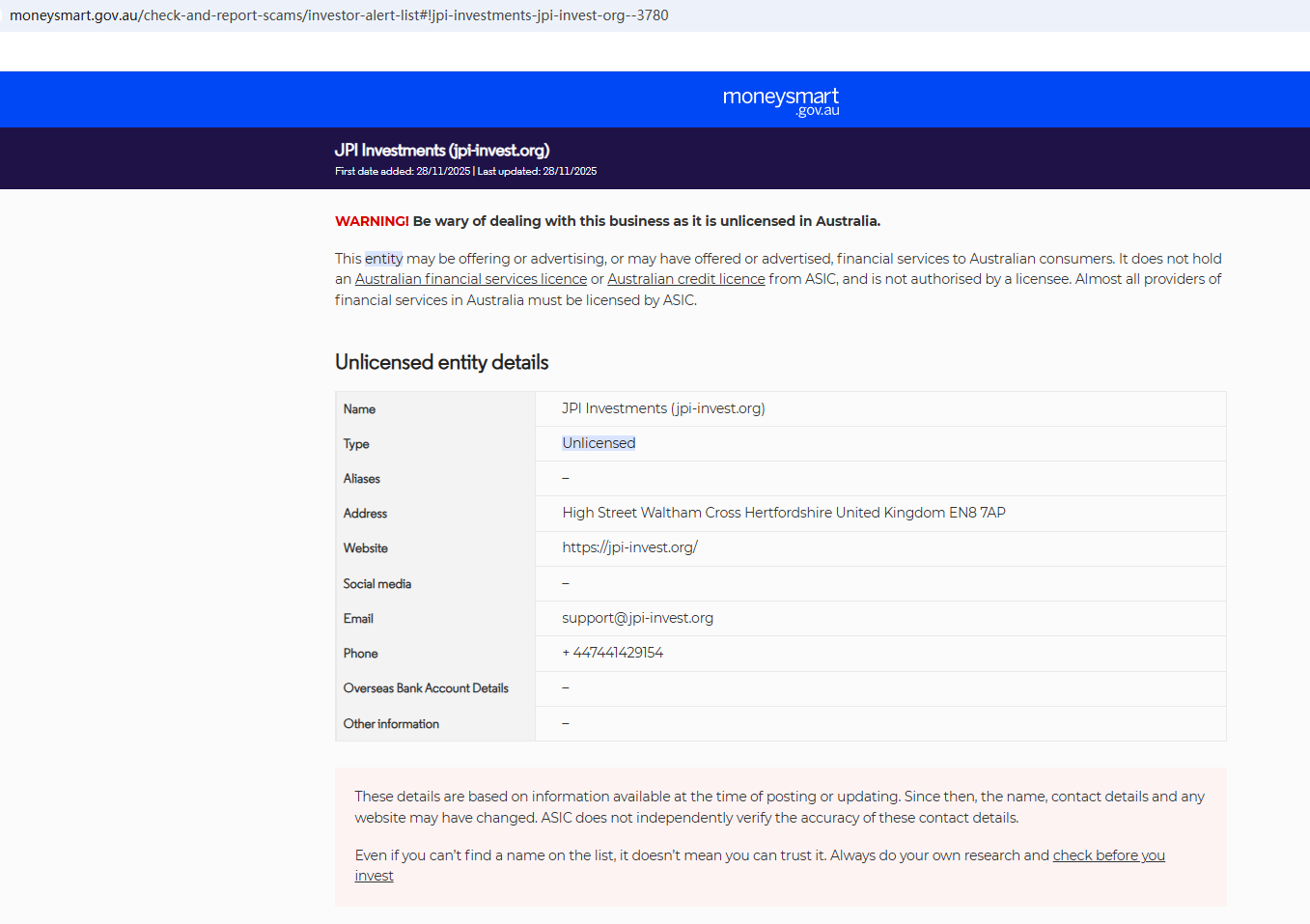Click the 'Unlicensed entity details' heading
This screenshot has height=924, width=1310.
pyautogui.click(x=441, y=362)
